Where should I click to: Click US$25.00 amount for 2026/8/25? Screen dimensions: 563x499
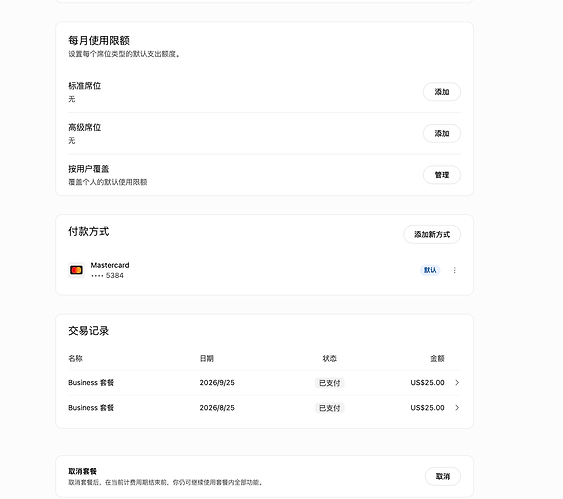click(x=427, y=408)
